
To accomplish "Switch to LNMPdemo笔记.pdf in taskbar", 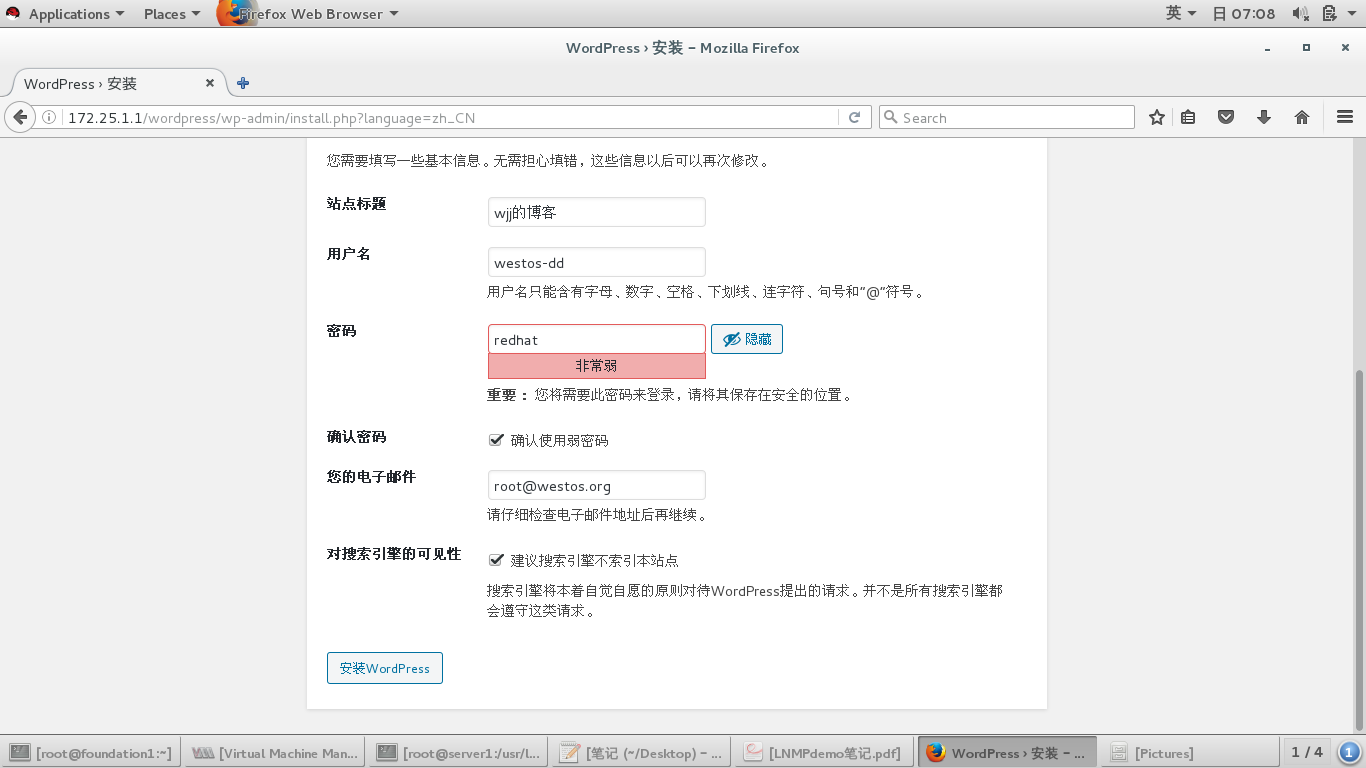I will click(x=824, y=753).
